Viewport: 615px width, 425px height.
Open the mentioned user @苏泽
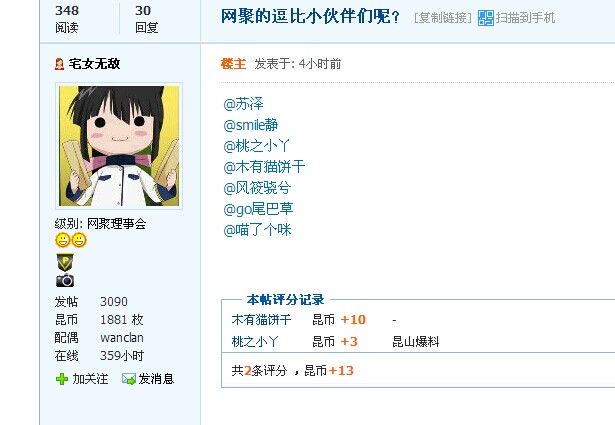coord(244,104)
